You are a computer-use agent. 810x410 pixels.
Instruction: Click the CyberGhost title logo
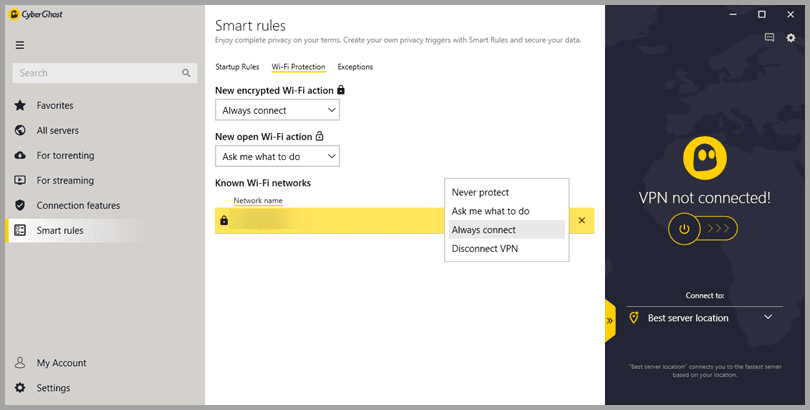pyautogui.click(x=36, y=14)
